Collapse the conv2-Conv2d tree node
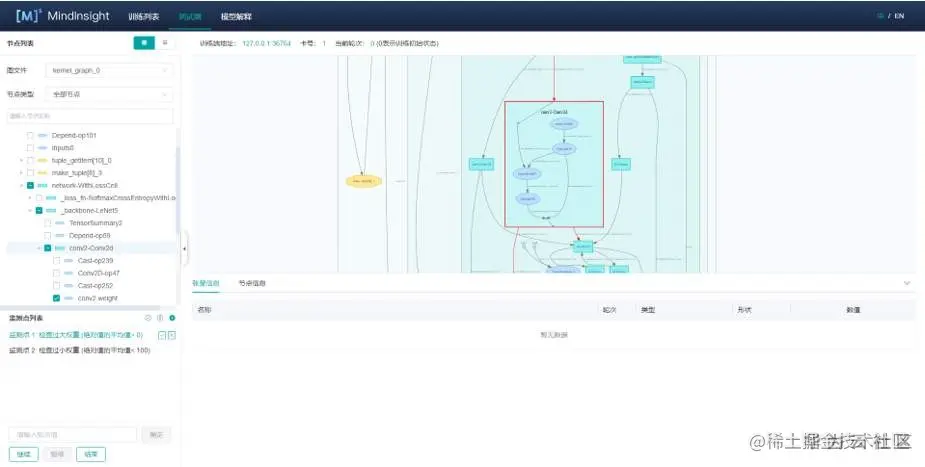 pos(39,248)
